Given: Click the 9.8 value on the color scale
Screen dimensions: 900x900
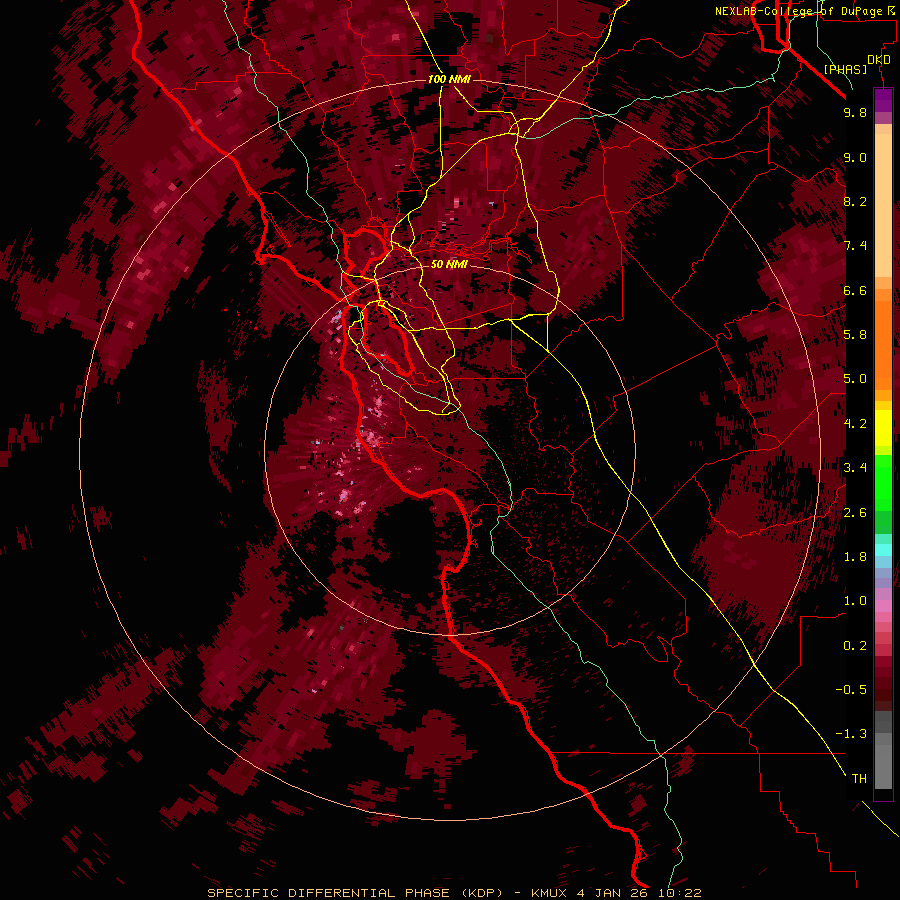Looking at the screenshot, I should pos(855,113).
